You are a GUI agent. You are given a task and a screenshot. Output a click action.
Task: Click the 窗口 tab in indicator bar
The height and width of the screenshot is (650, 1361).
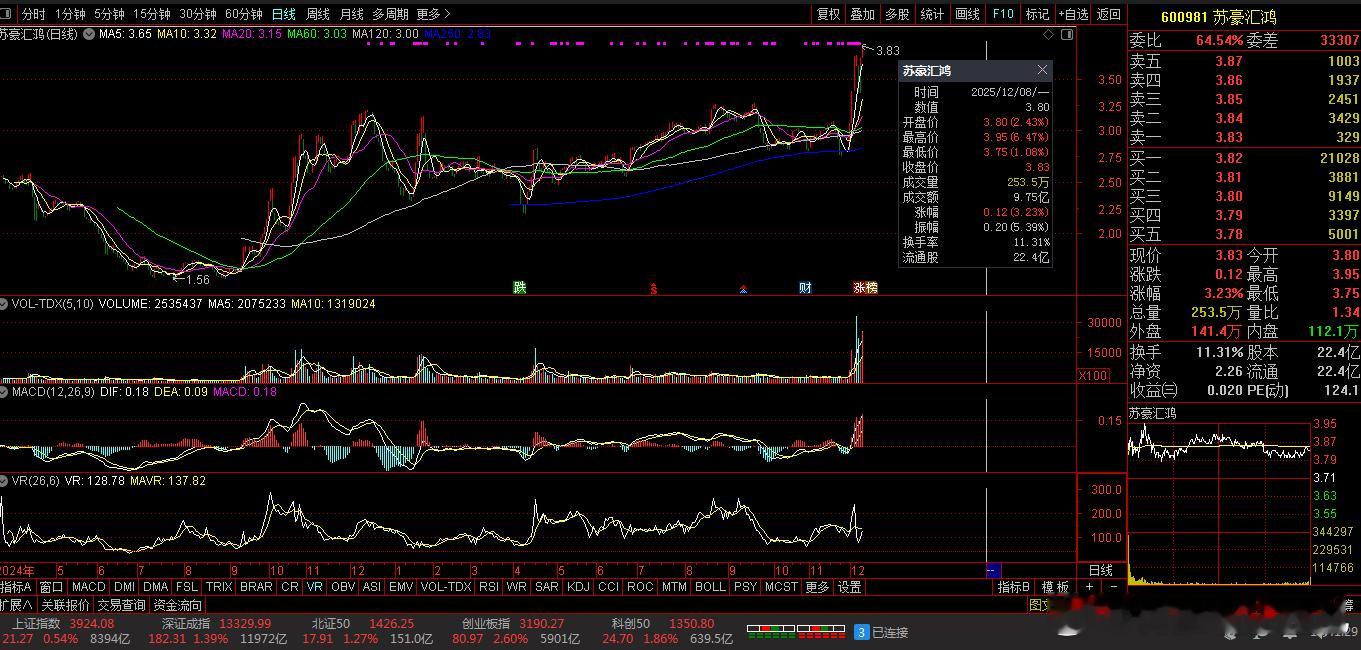tap(51, 587)
